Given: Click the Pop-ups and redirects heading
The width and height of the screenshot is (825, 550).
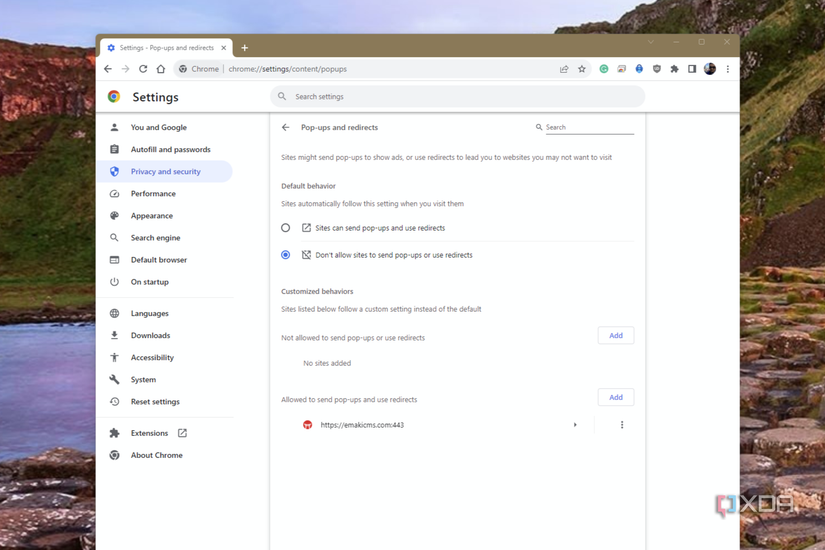Looking at the screenshot, I should [x=339, y=127].
